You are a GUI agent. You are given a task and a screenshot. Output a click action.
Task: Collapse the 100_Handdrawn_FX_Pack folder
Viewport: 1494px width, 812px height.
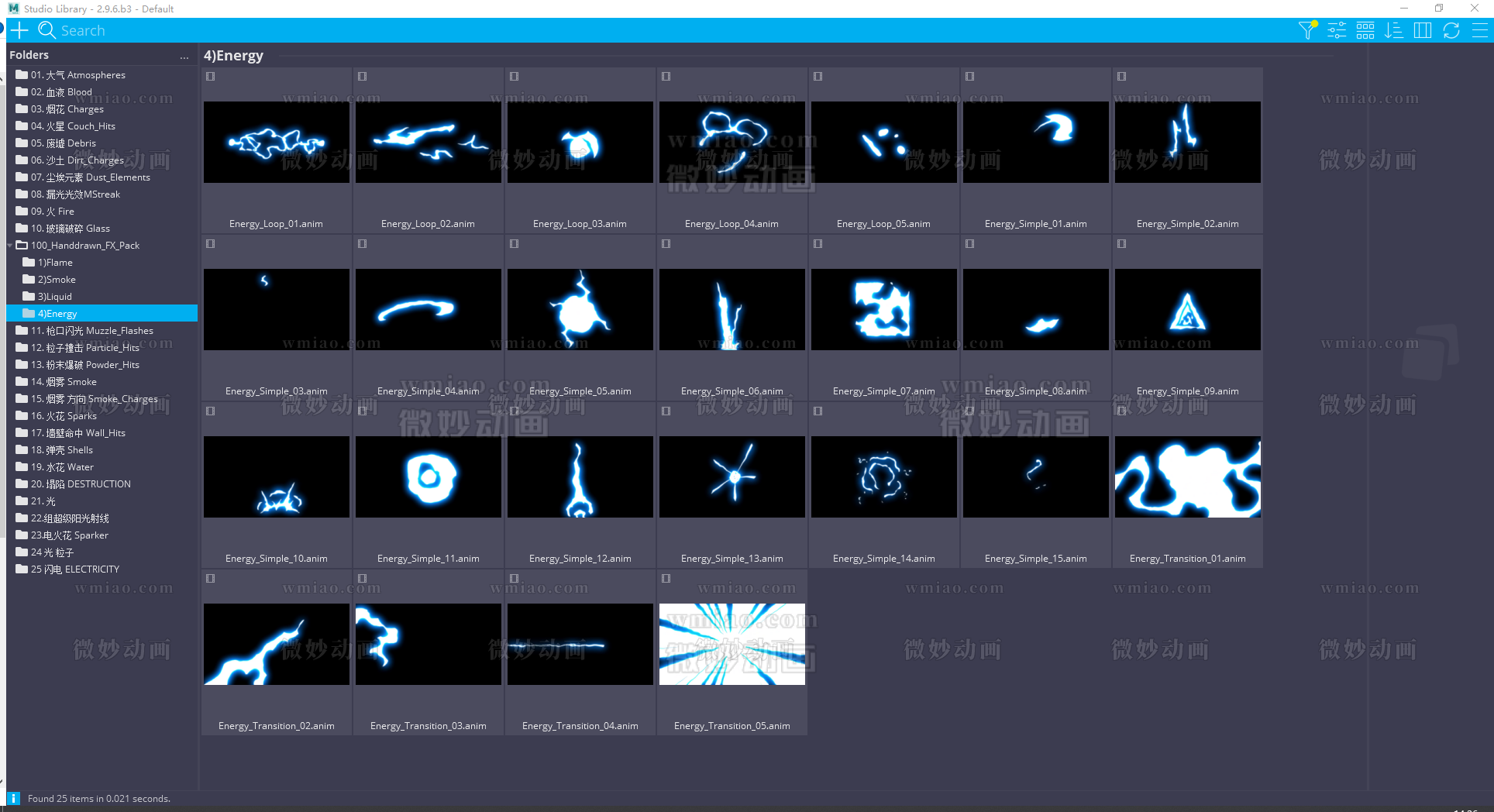click(x=10, y=245)
